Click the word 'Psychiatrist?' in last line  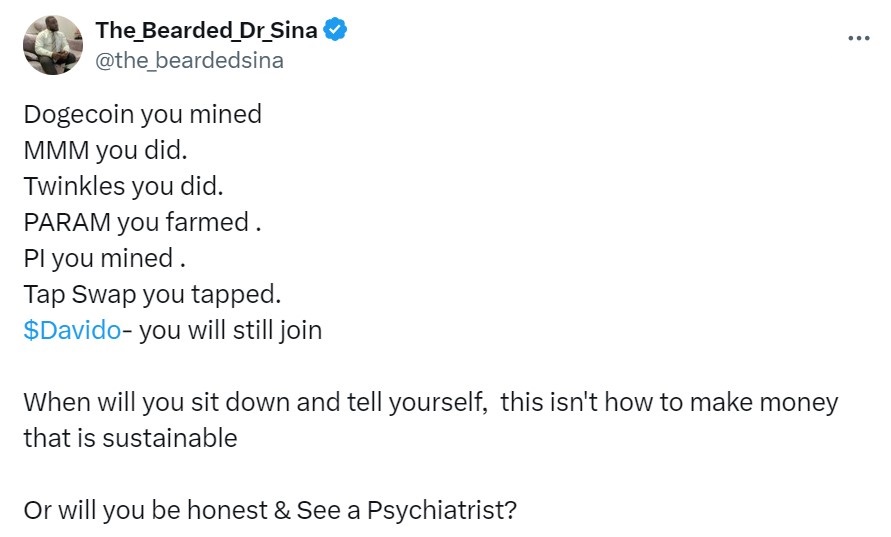pyautogui.click(x=442, y=510)
